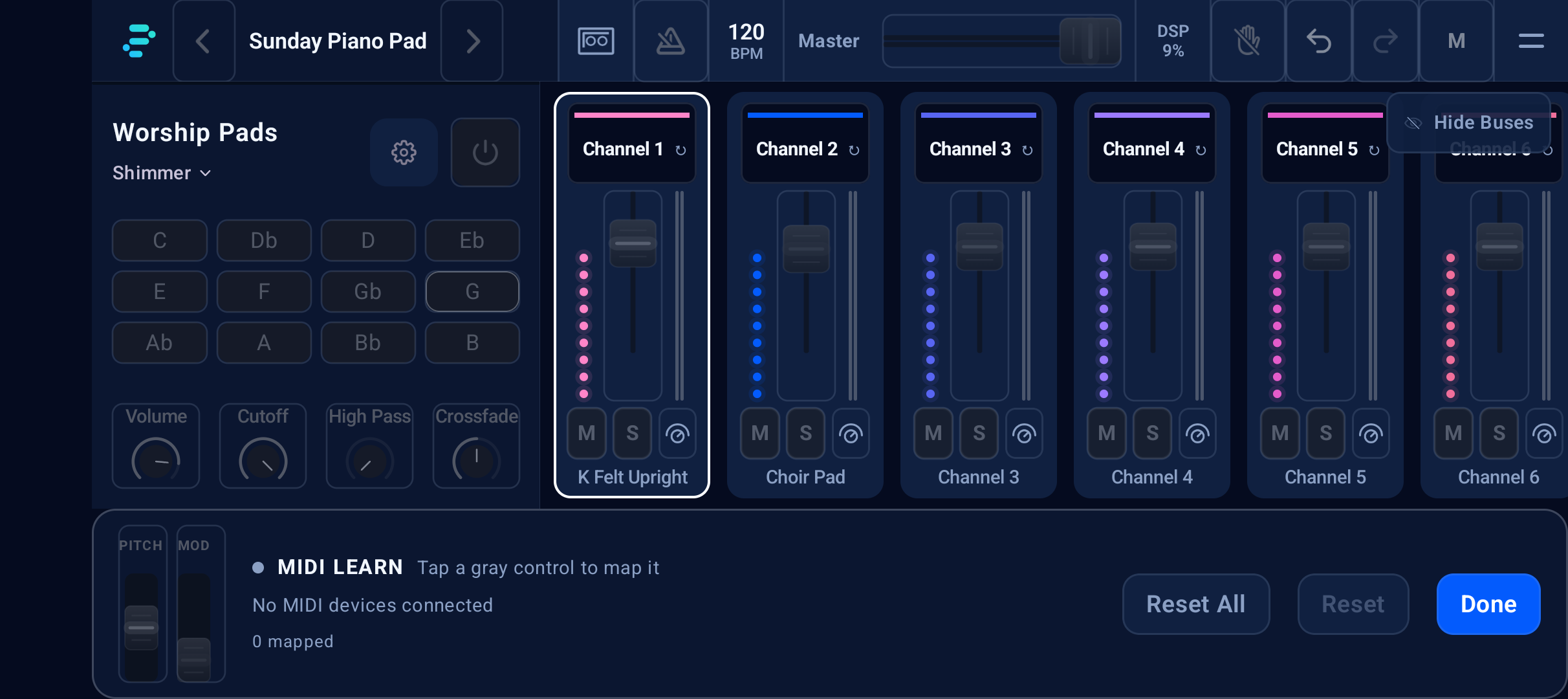Viewport: 1568px width, 699px height.
Task: Open the Channel 4 header selector
Action: pos(1152,144)
